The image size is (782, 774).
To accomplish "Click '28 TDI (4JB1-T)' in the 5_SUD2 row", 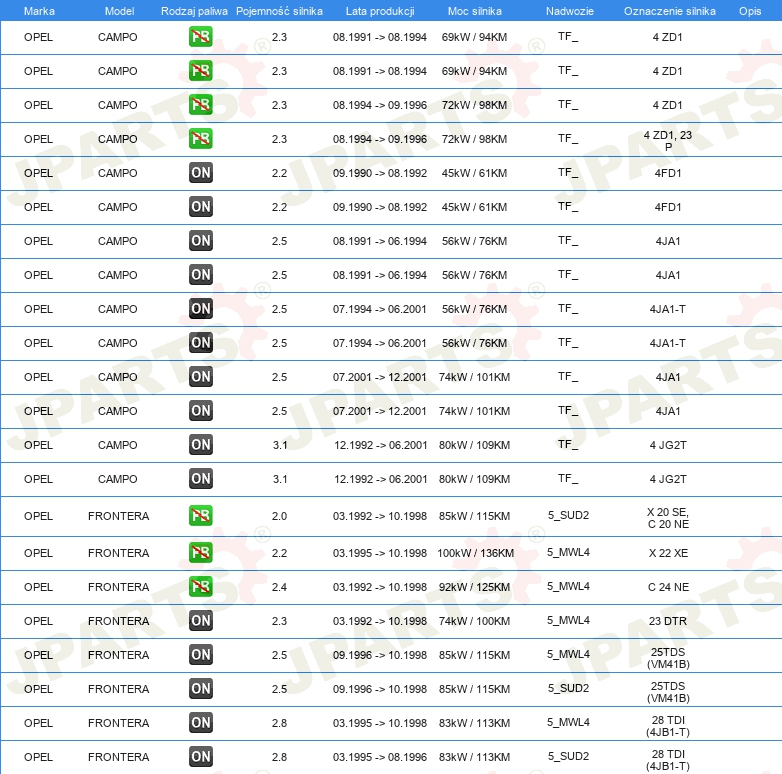I will click(x=668, y=760).
